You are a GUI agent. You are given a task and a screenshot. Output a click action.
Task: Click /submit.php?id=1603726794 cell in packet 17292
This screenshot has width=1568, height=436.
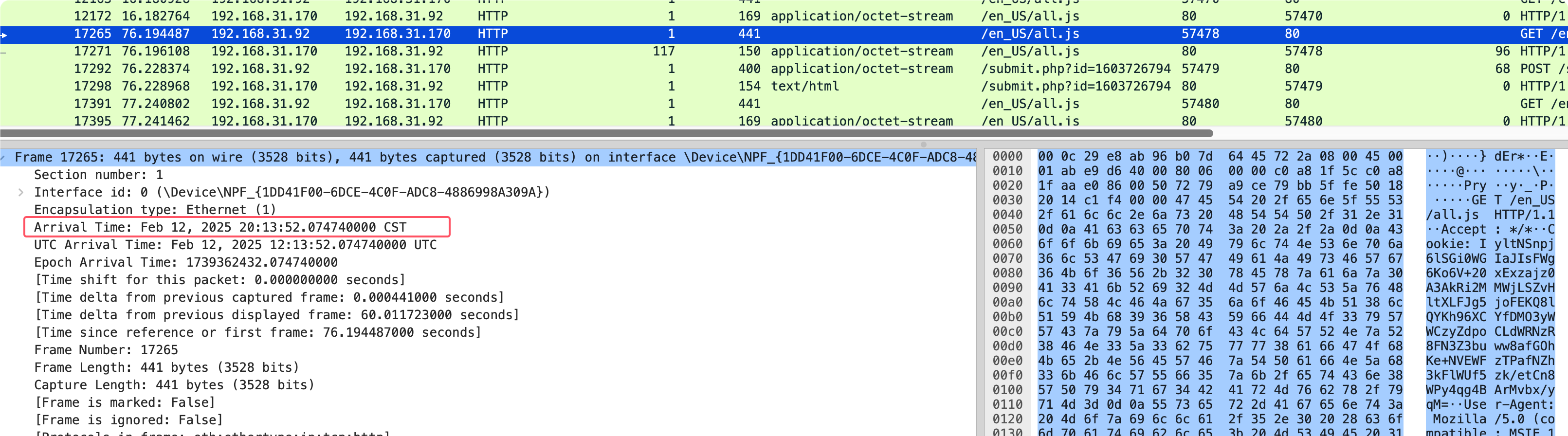click(x=1076, y=70)
